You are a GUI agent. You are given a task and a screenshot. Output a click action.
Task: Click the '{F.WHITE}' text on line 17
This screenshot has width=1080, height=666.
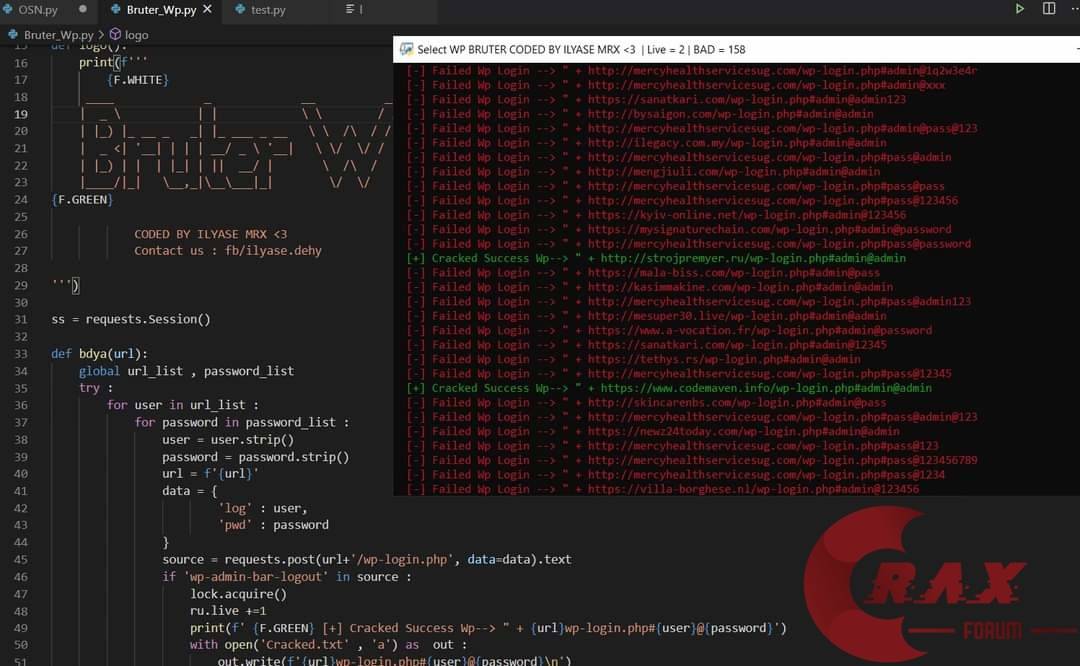(x=138, y=80)
